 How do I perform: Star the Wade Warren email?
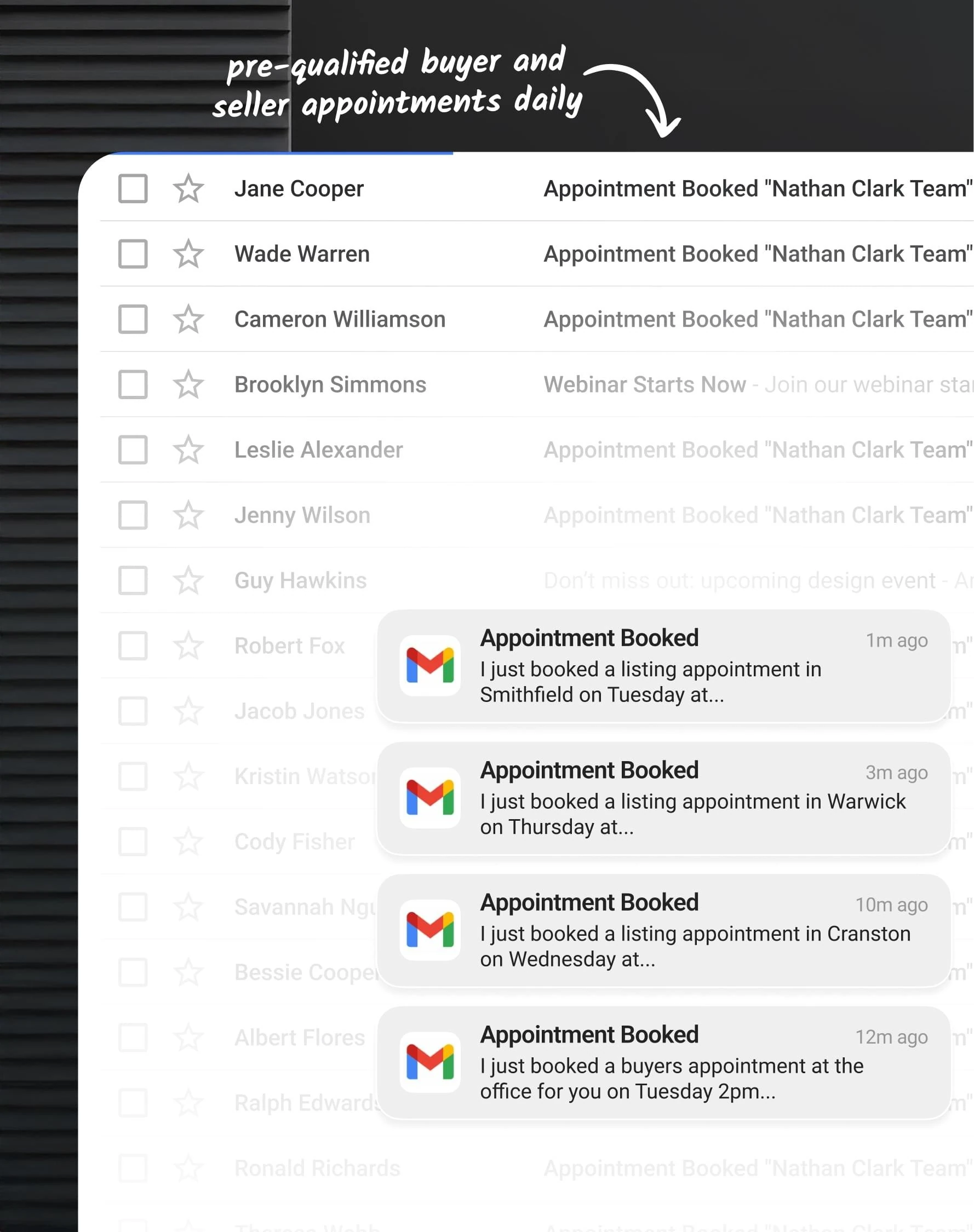coord(188,254)
